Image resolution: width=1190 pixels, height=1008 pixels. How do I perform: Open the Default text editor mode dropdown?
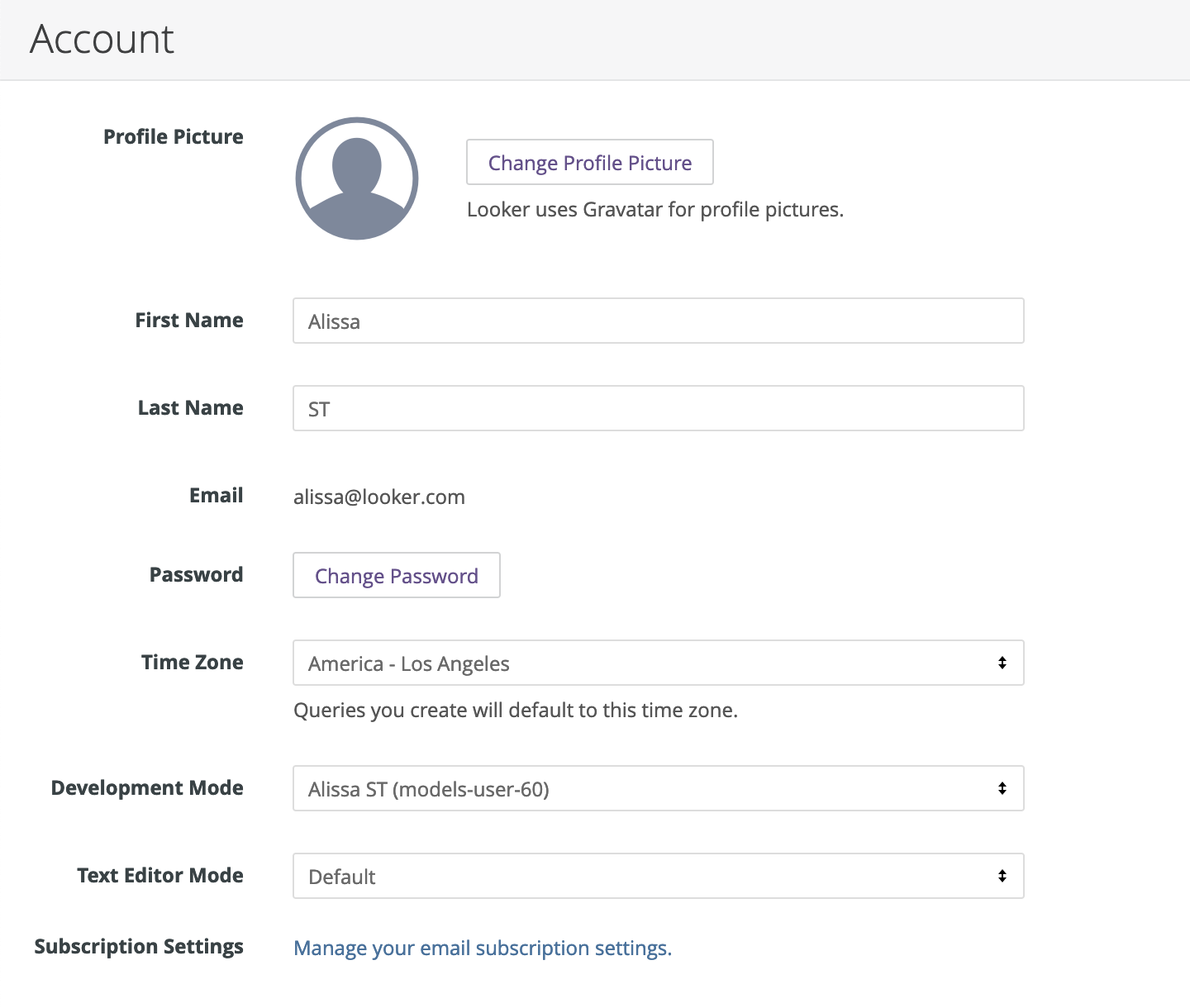click(x=645, y=876)
